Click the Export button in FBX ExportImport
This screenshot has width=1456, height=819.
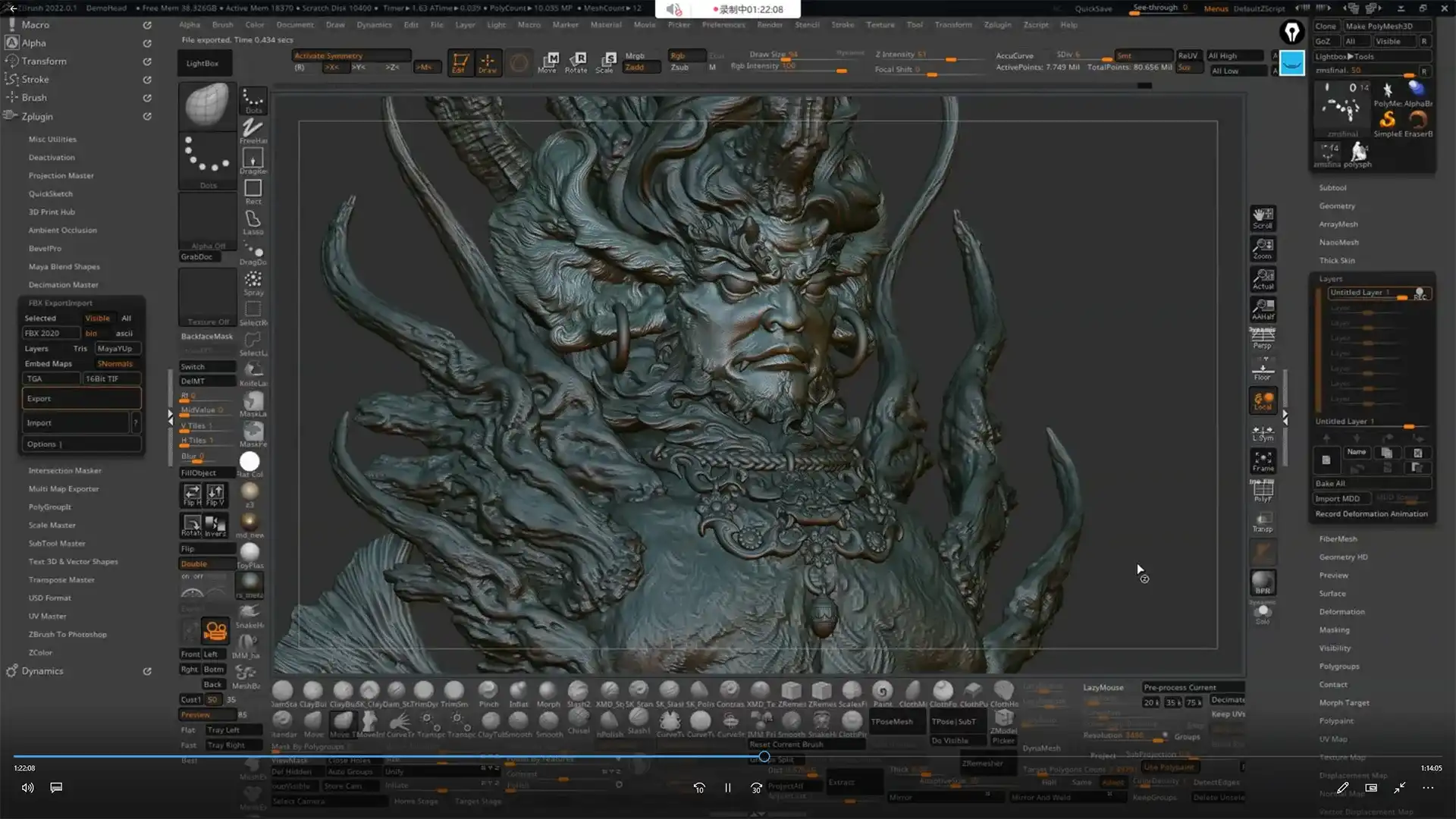(x=81, y=397)
